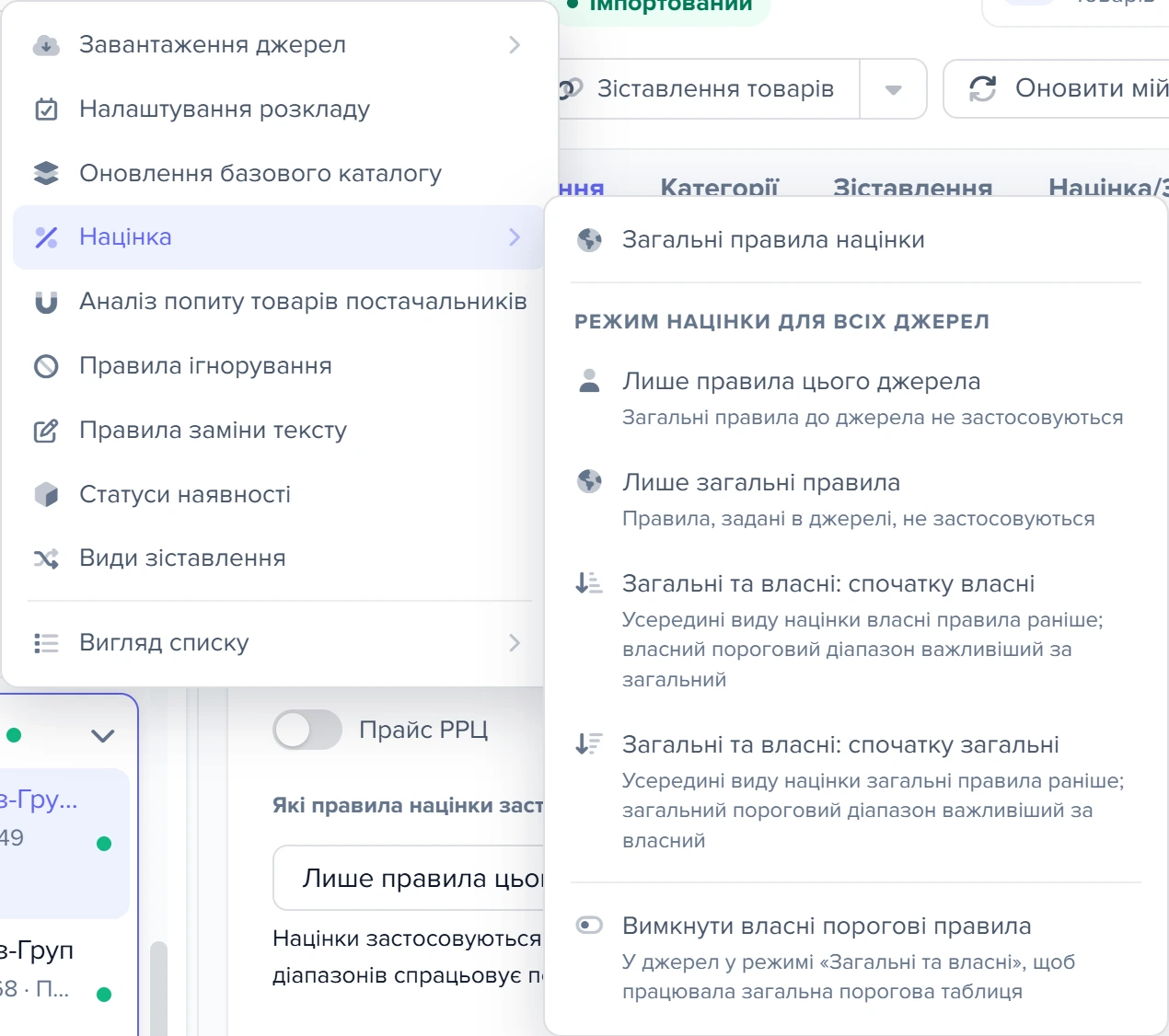Expand the Завантаження джерел submenu arrow
Viewport: 1169px width, 1036px height.
pyautogui.click(x=515, y=45)
